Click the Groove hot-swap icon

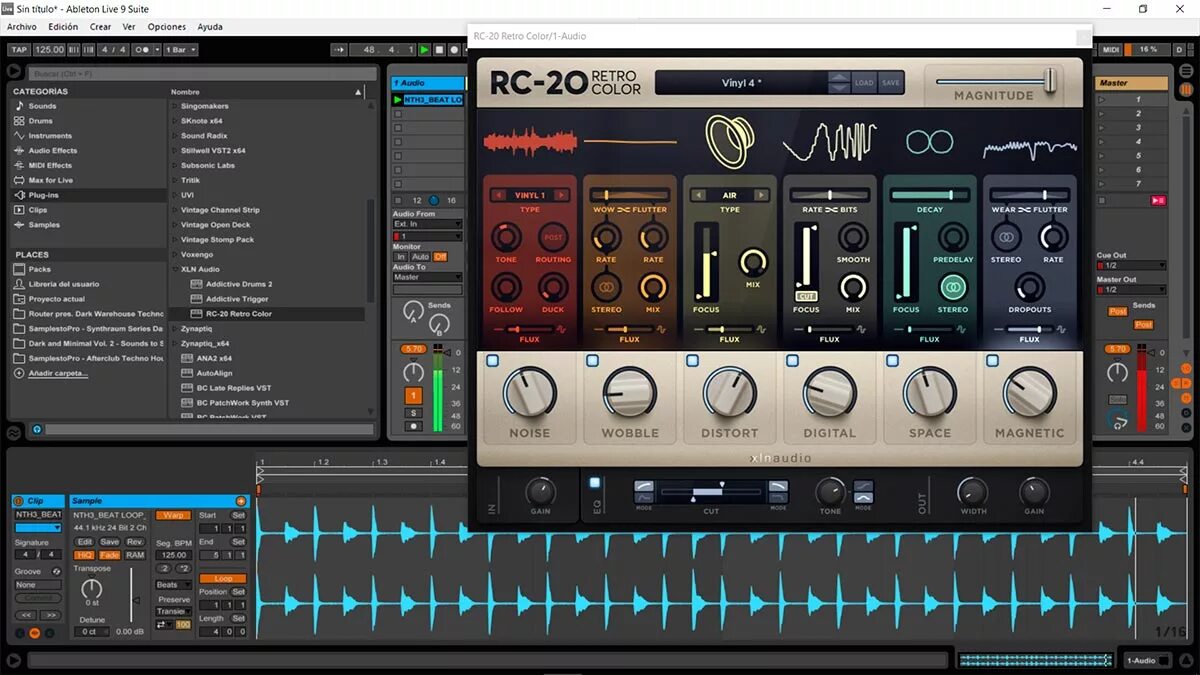pos(58,571)
